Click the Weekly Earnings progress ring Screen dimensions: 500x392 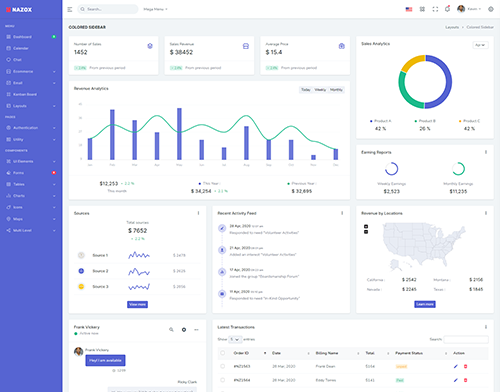coord(391,169)
